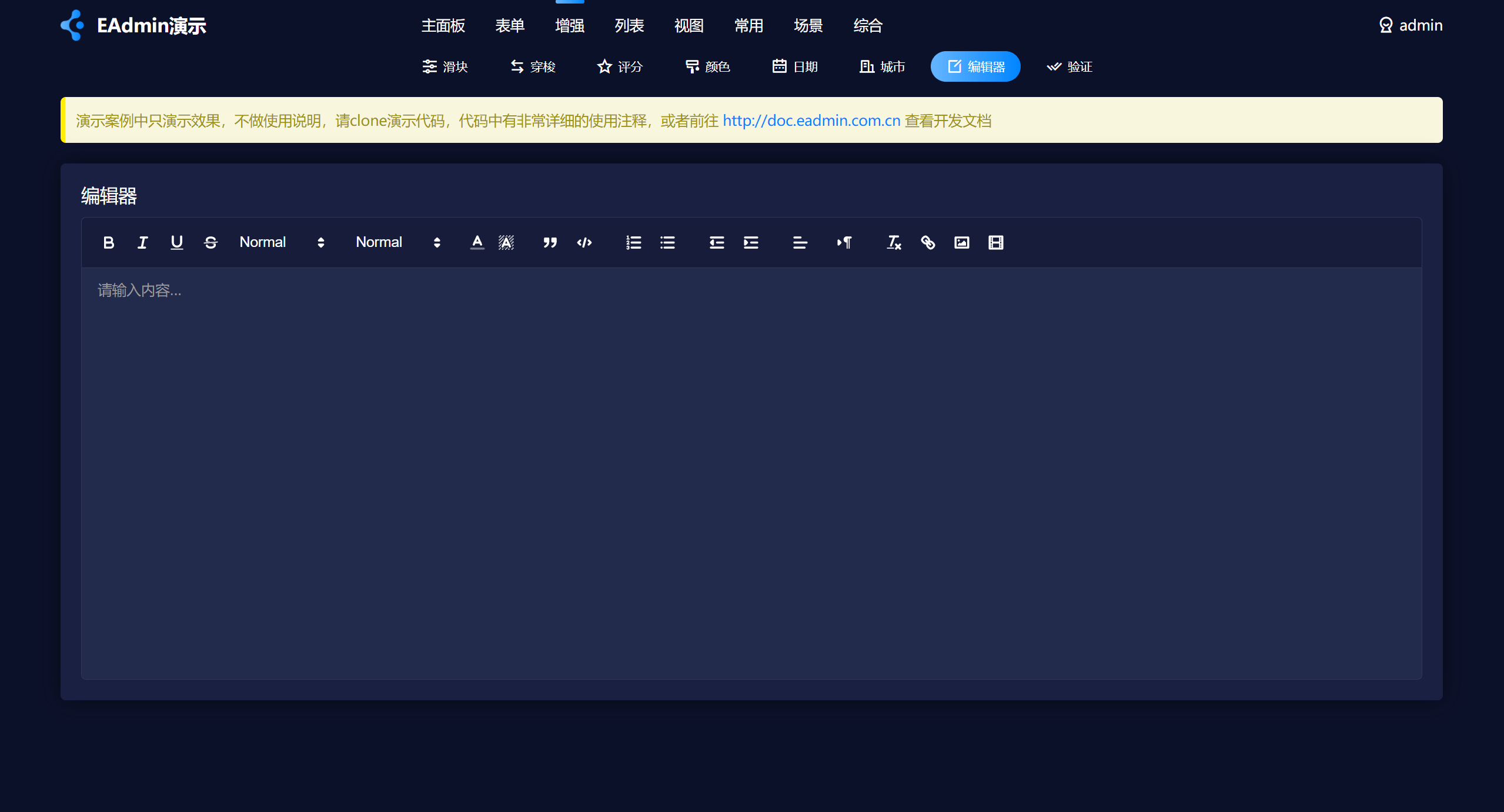
Task: Open the text background color picker
Action: pos(506,242)
